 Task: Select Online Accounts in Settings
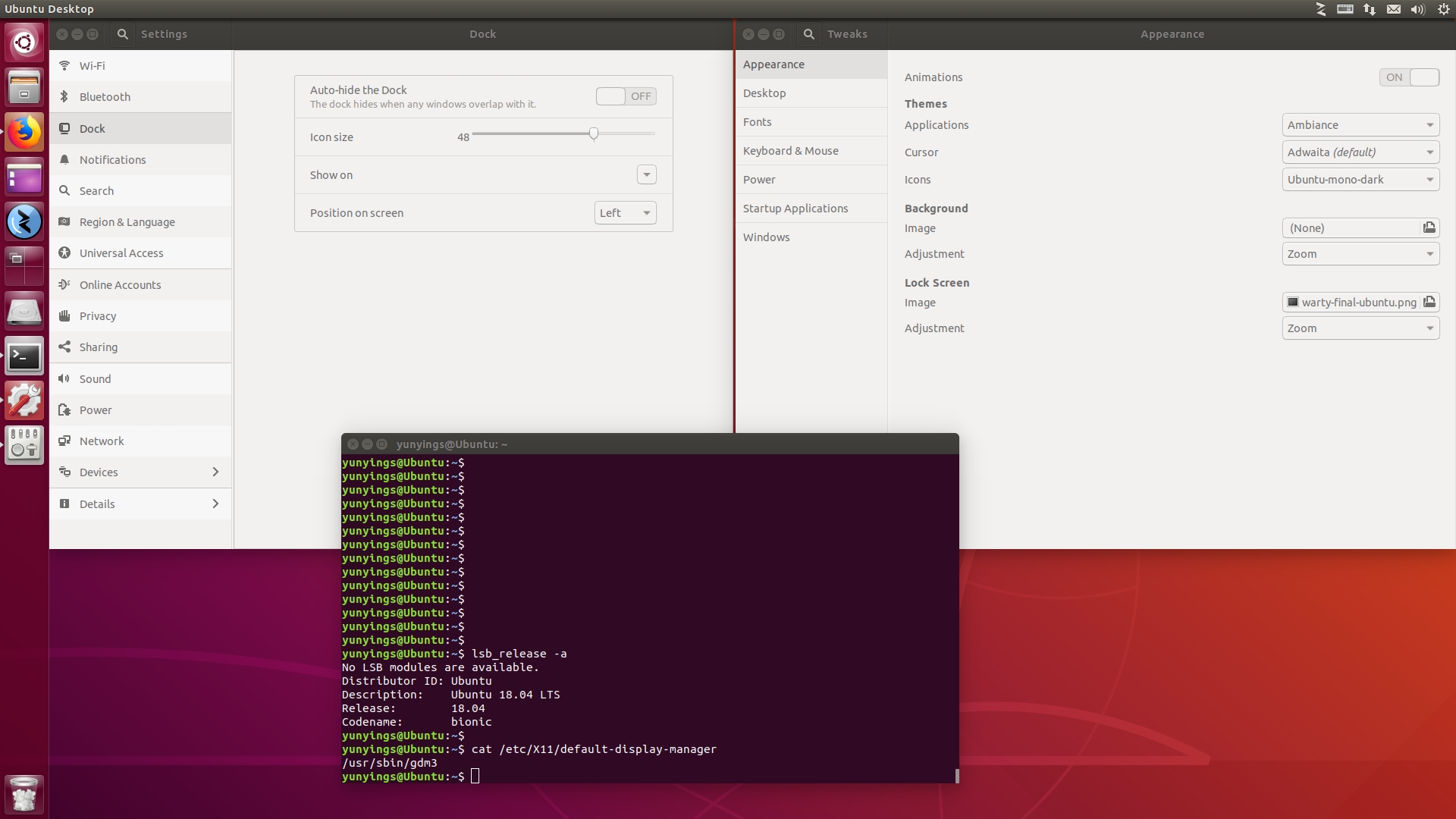tap(141, 284)
